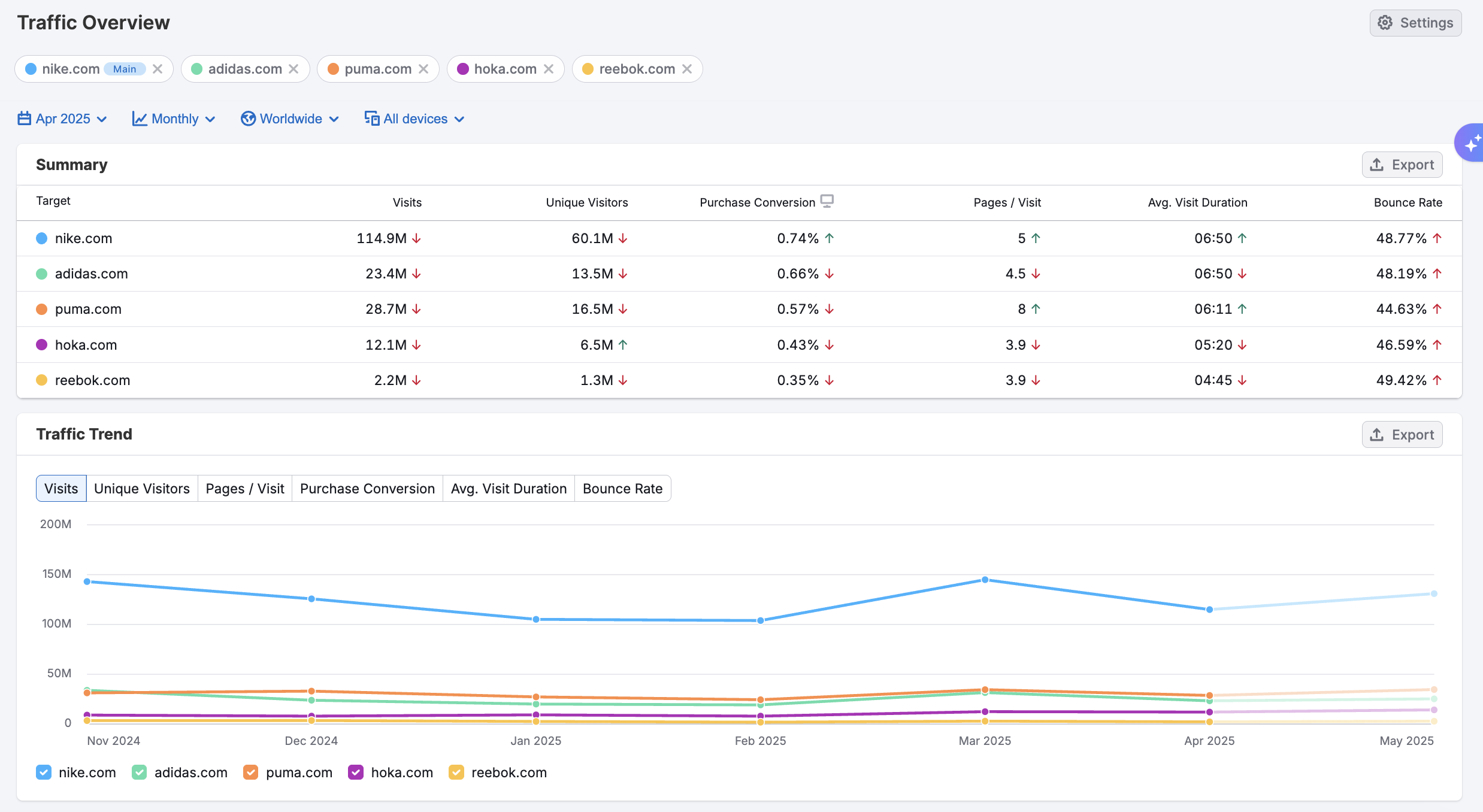1483x812 pixels.
Task: Click the globe icon next to Worldwide
Action: (x=248, y=119)
